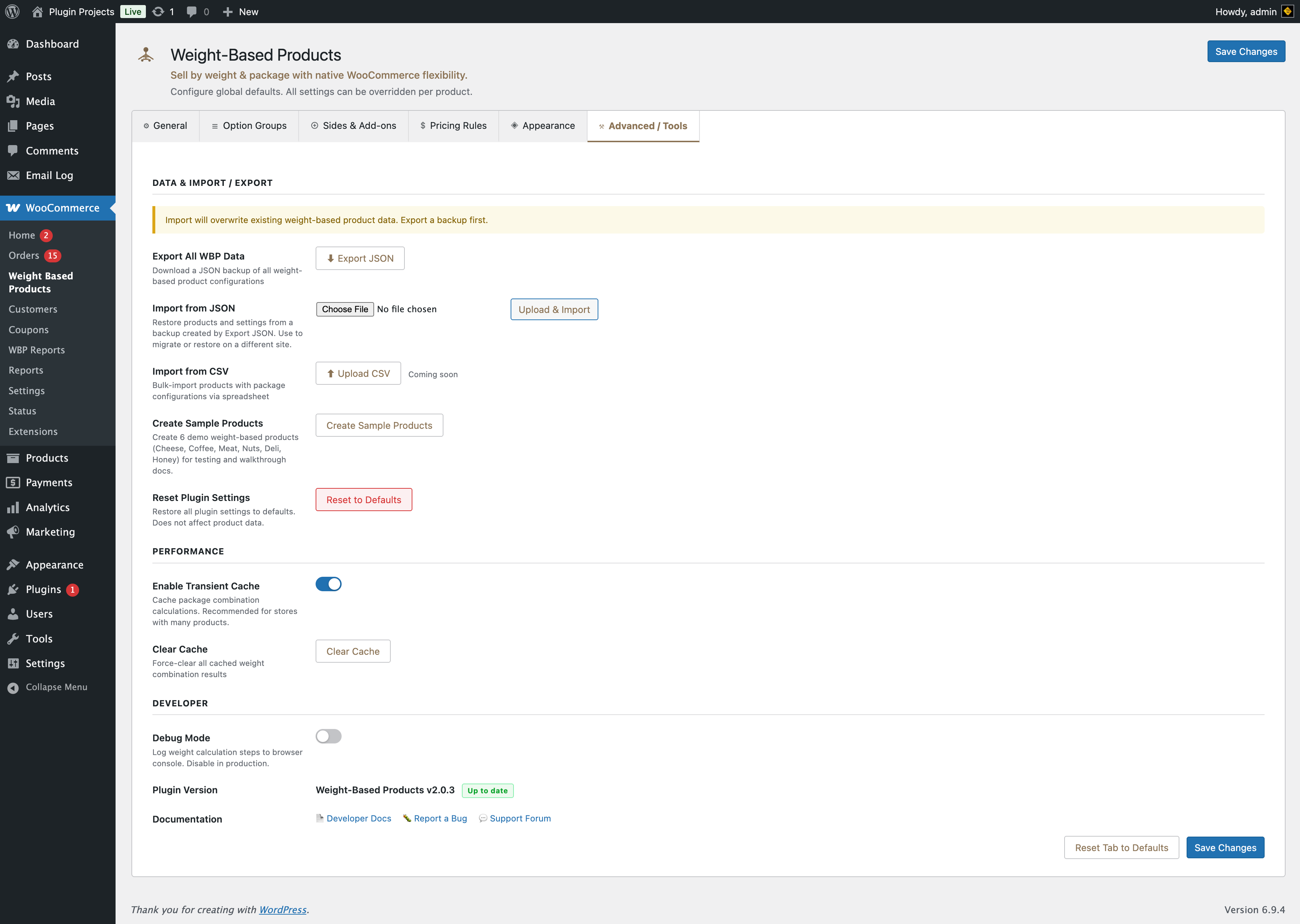Open the Developer Docs link
The width and height of the screenshot is (1300, 924).
tap(359, 818)
